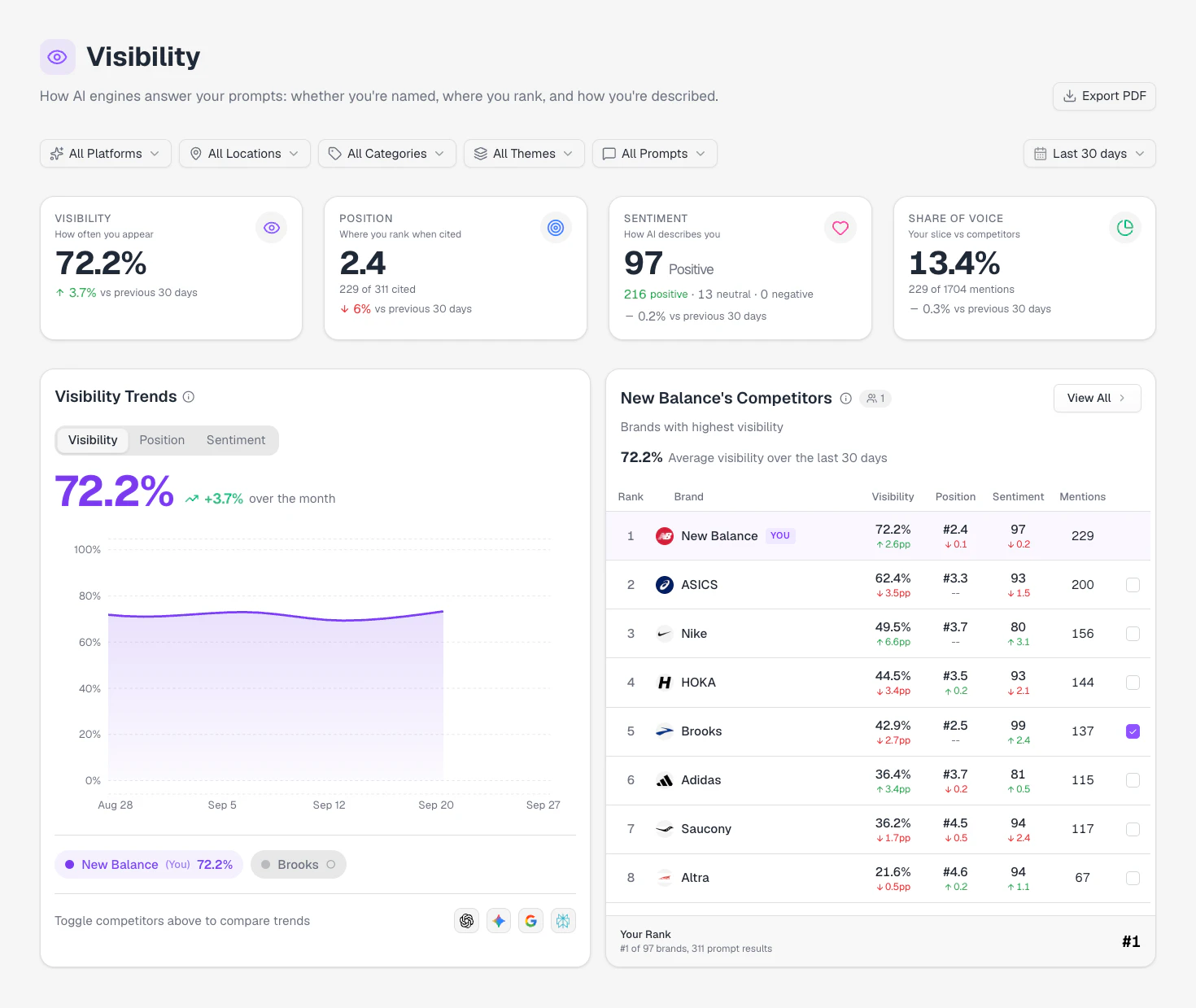Sort by Mentions column header
1196x1008 pixels.
click(x=1082, y=497)
